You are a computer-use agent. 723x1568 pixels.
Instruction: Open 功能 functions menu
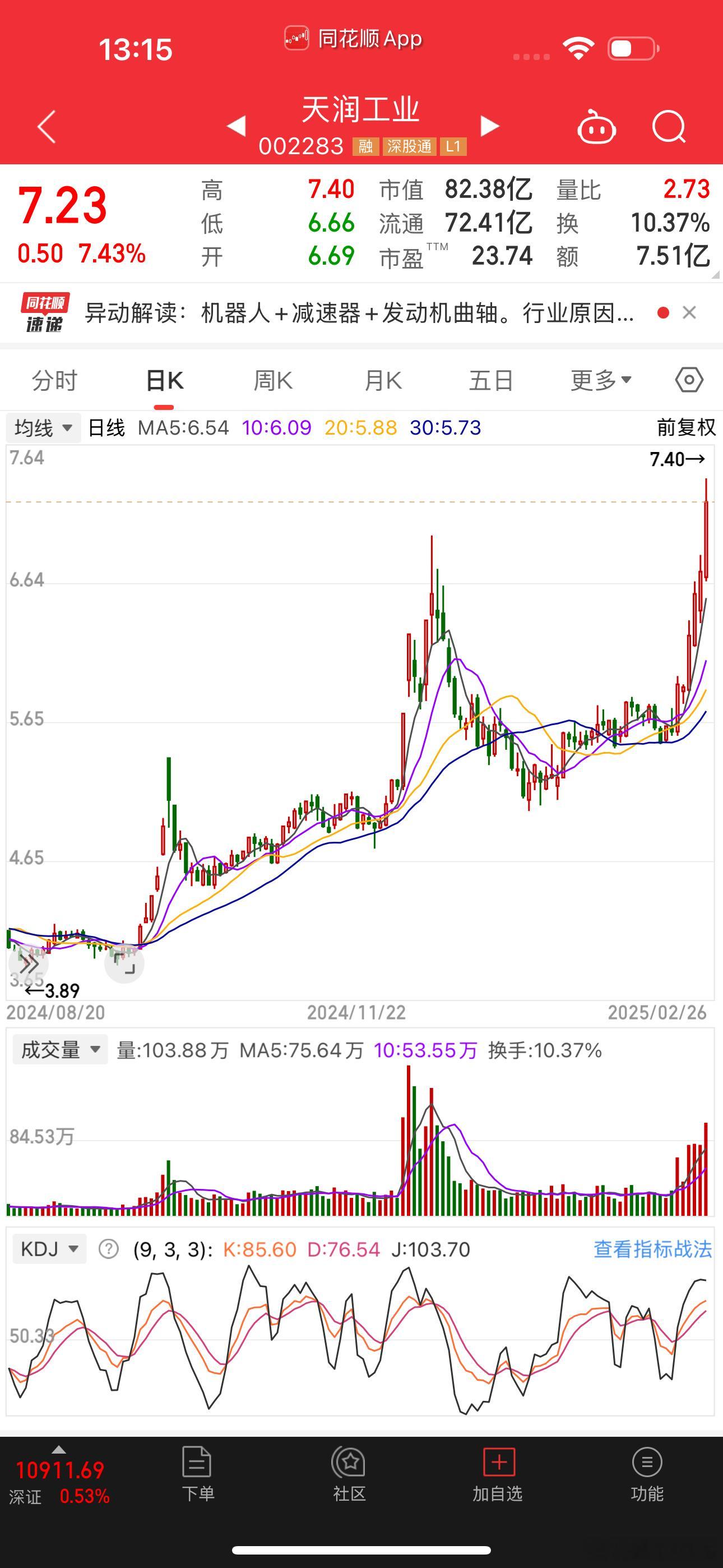tap(646, 1474)
